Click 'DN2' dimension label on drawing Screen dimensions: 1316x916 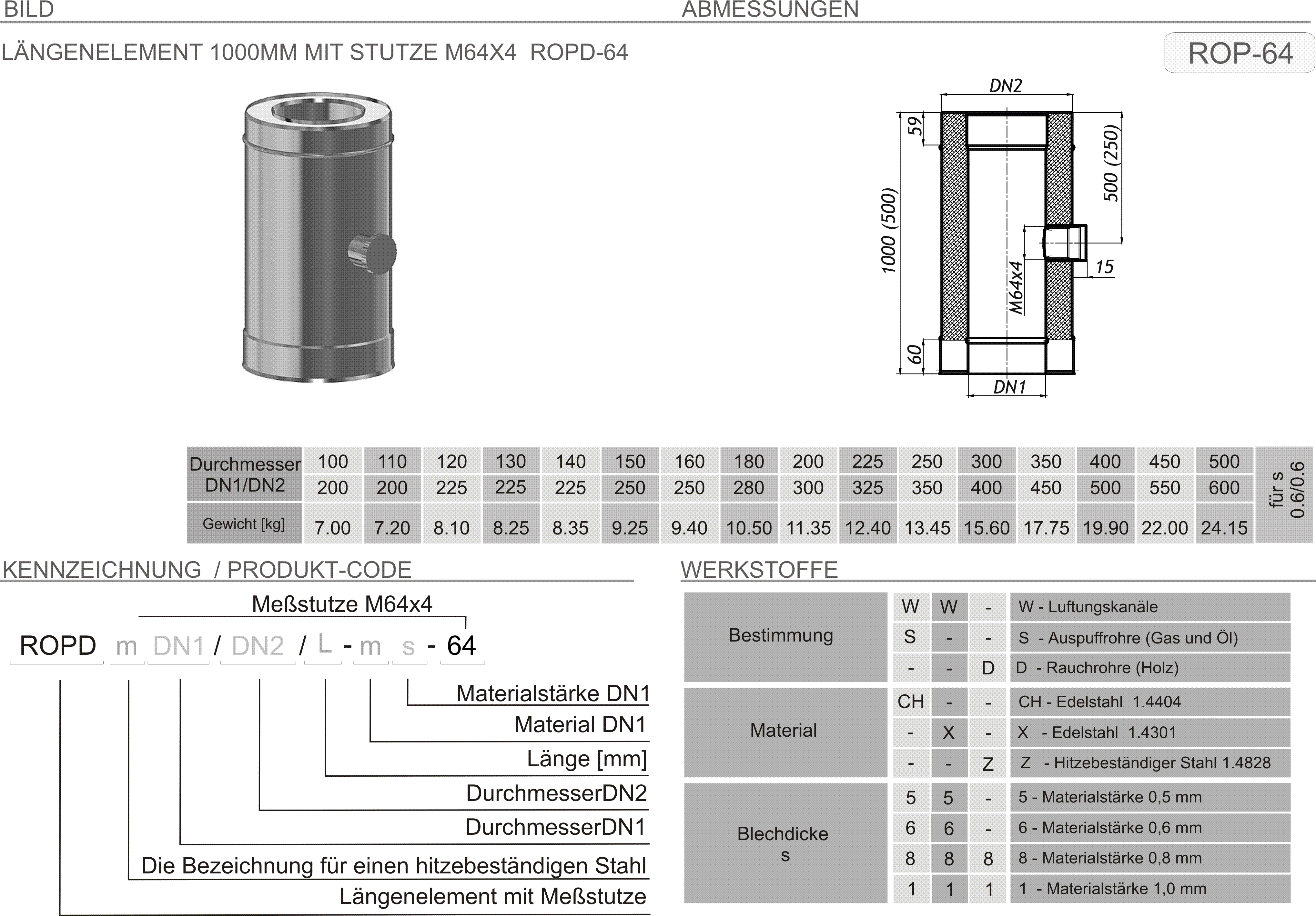[1006, 86]
